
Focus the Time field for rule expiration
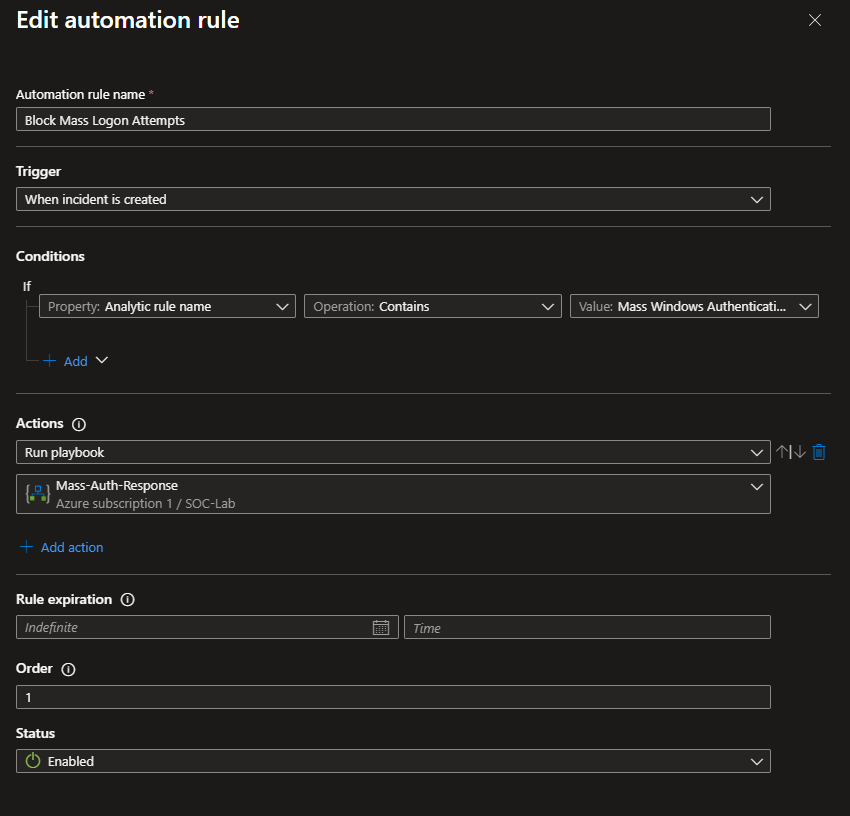point(587,627)
